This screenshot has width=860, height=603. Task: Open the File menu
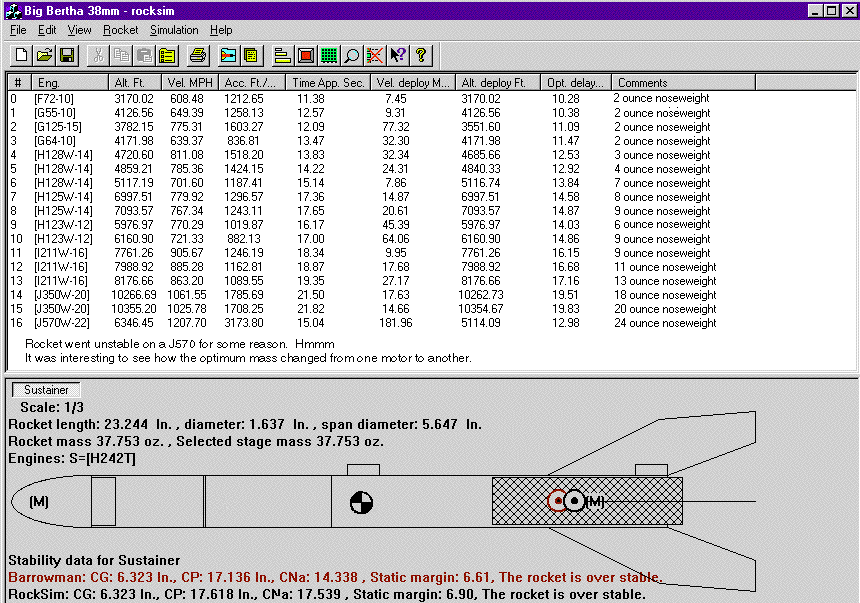(x=18, y=30)
